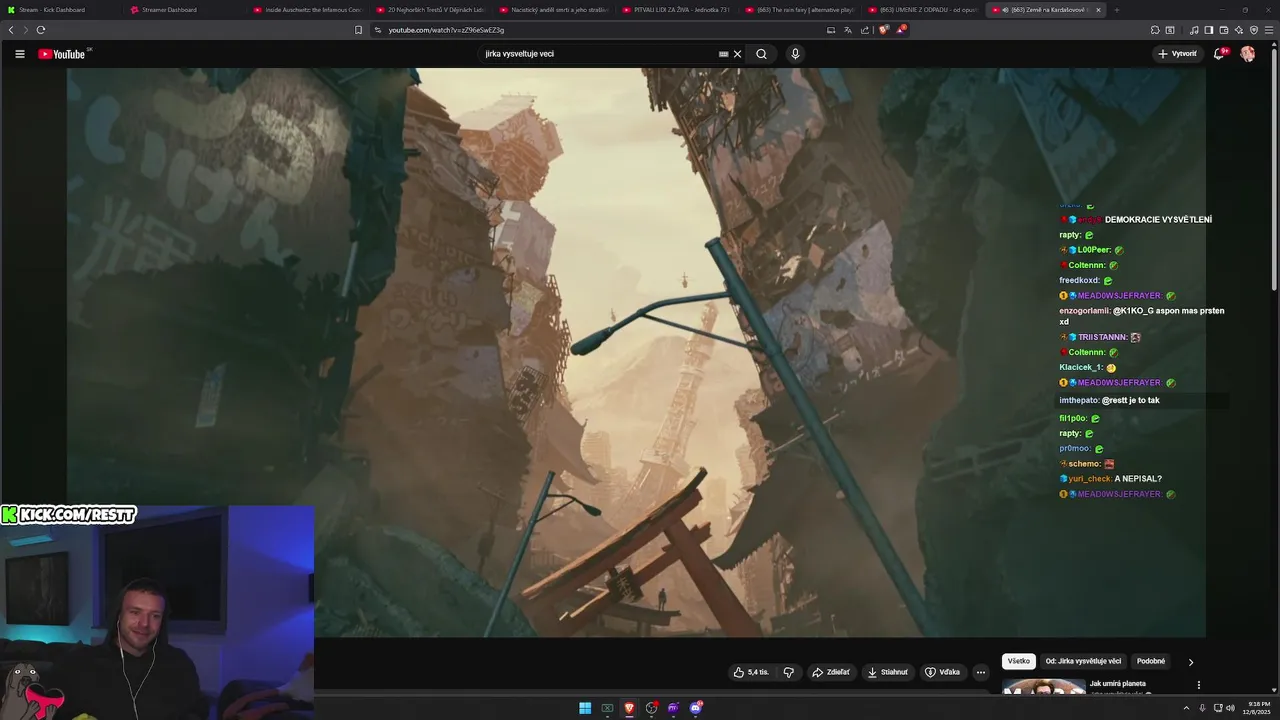This screenshot has height=720, width=1280.
Task: Open the browser main menu
Action: [1269, 30]
